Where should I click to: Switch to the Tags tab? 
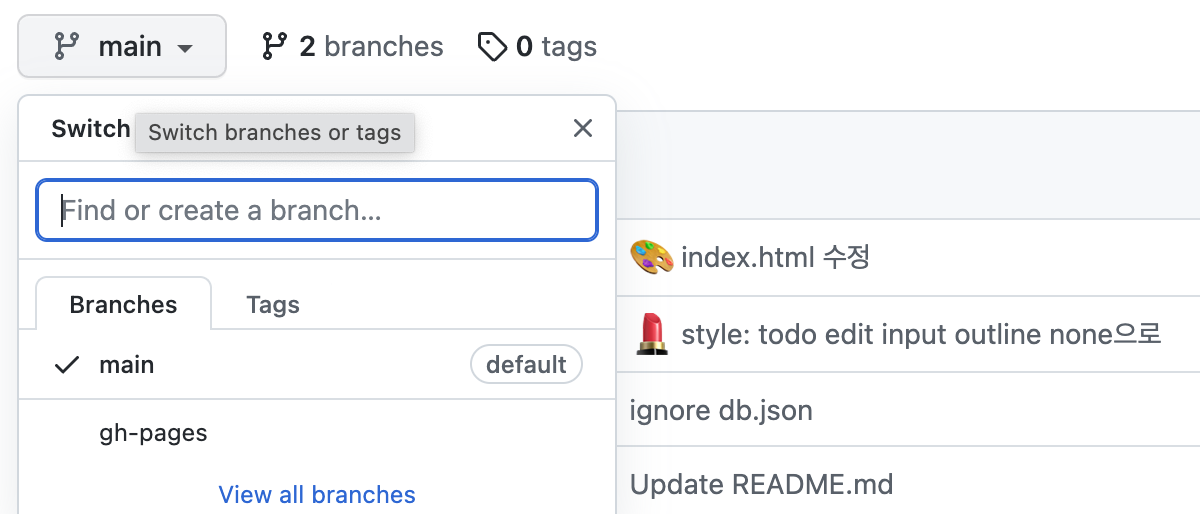tap(273, 304)
